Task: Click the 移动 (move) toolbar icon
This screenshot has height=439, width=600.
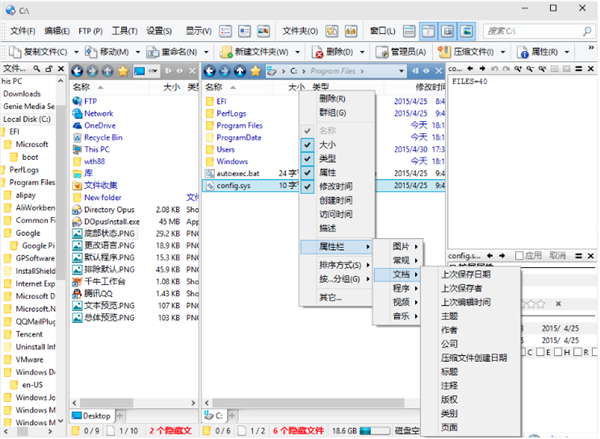Action: point(94,51)
